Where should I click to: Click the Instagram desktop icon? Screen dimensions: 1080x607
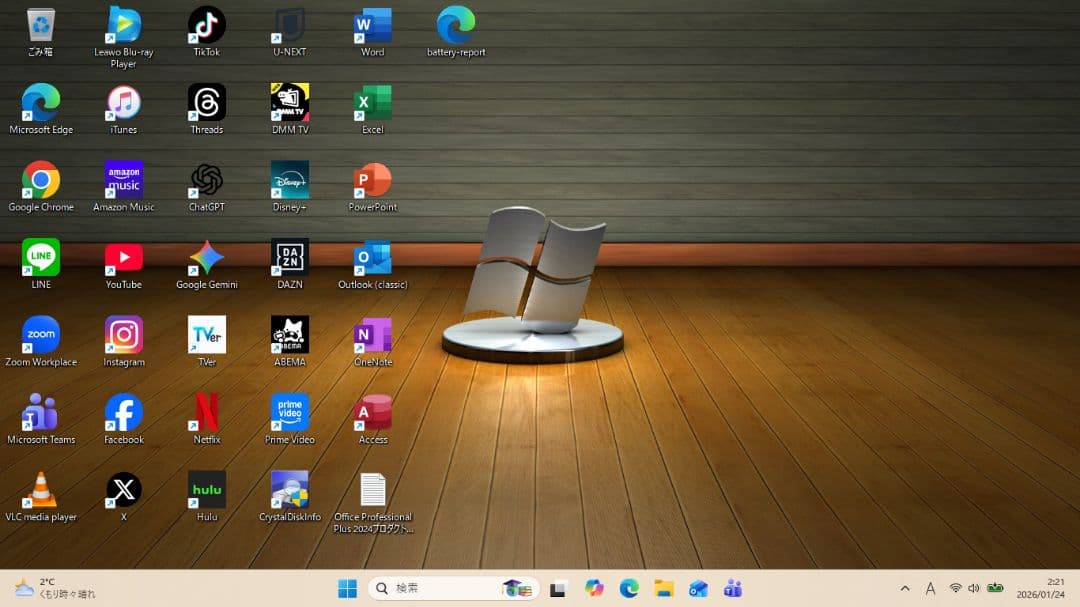124,336
